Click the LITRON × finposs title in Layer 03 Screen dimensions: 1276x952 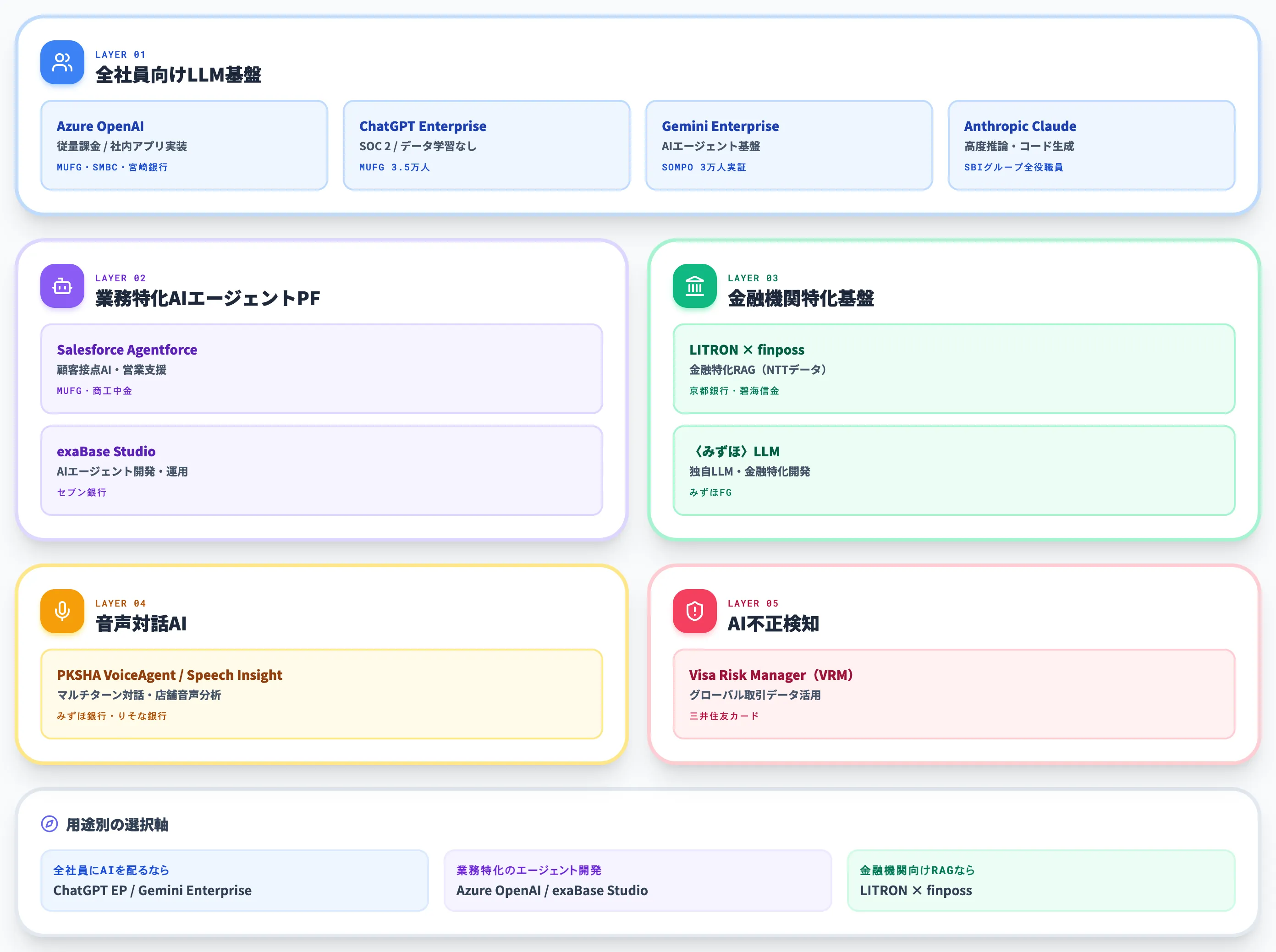(x=747, y=350)
